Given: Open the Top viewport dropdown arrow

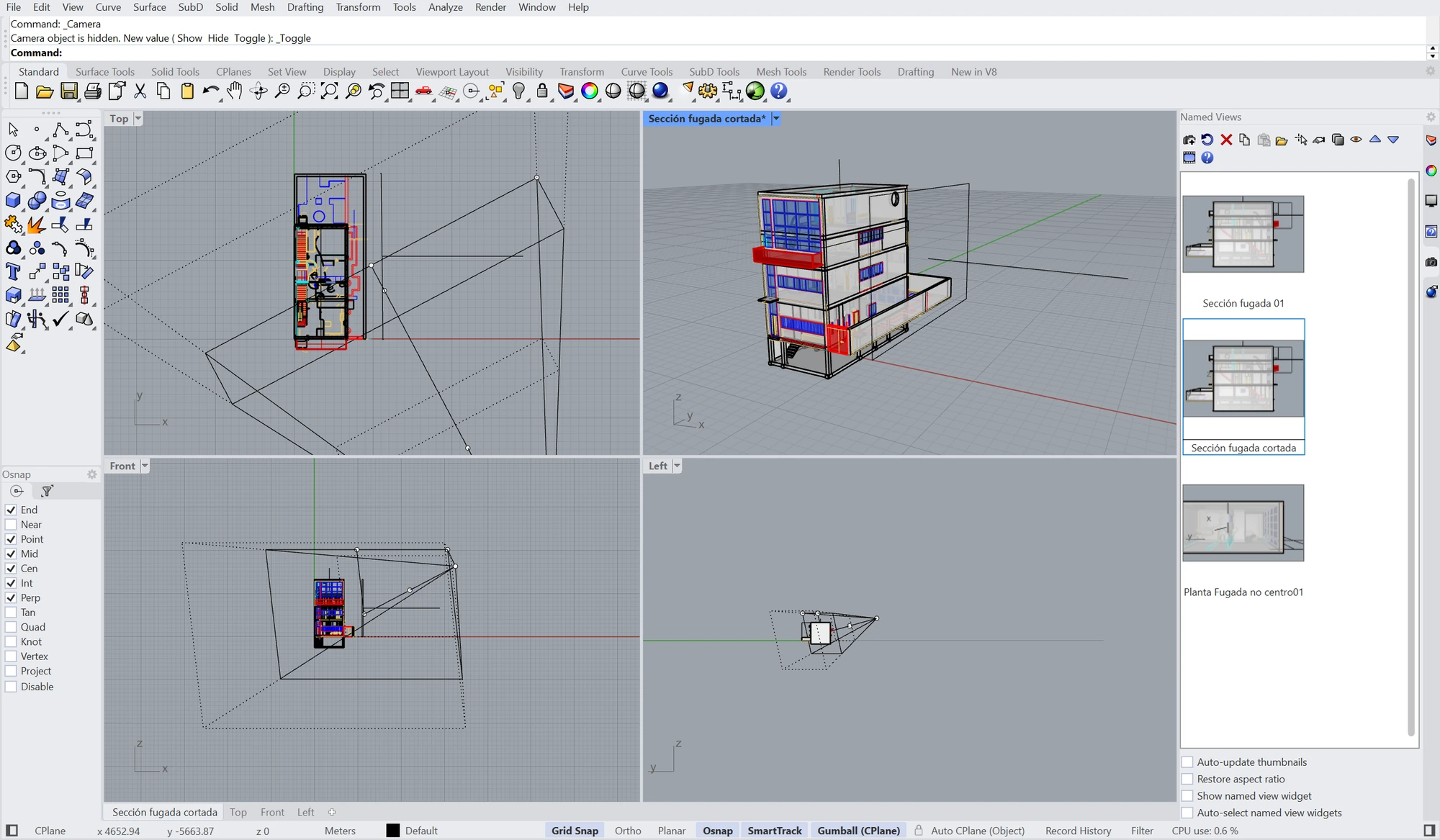Looking at the screenshot, I should coord(138,119).
